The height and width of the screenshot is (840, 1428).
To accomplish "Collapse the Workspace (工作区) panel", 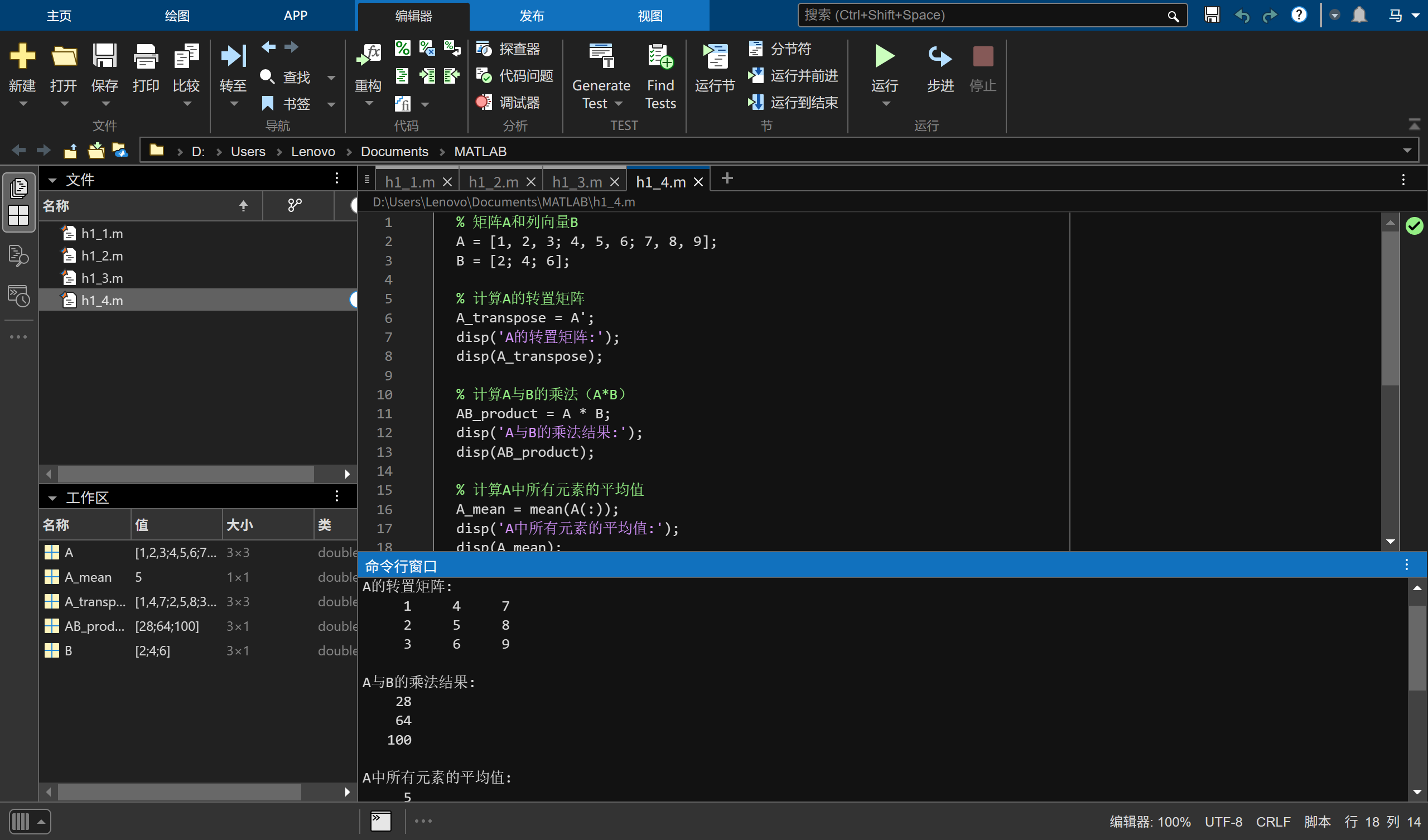I will [52, 498].
